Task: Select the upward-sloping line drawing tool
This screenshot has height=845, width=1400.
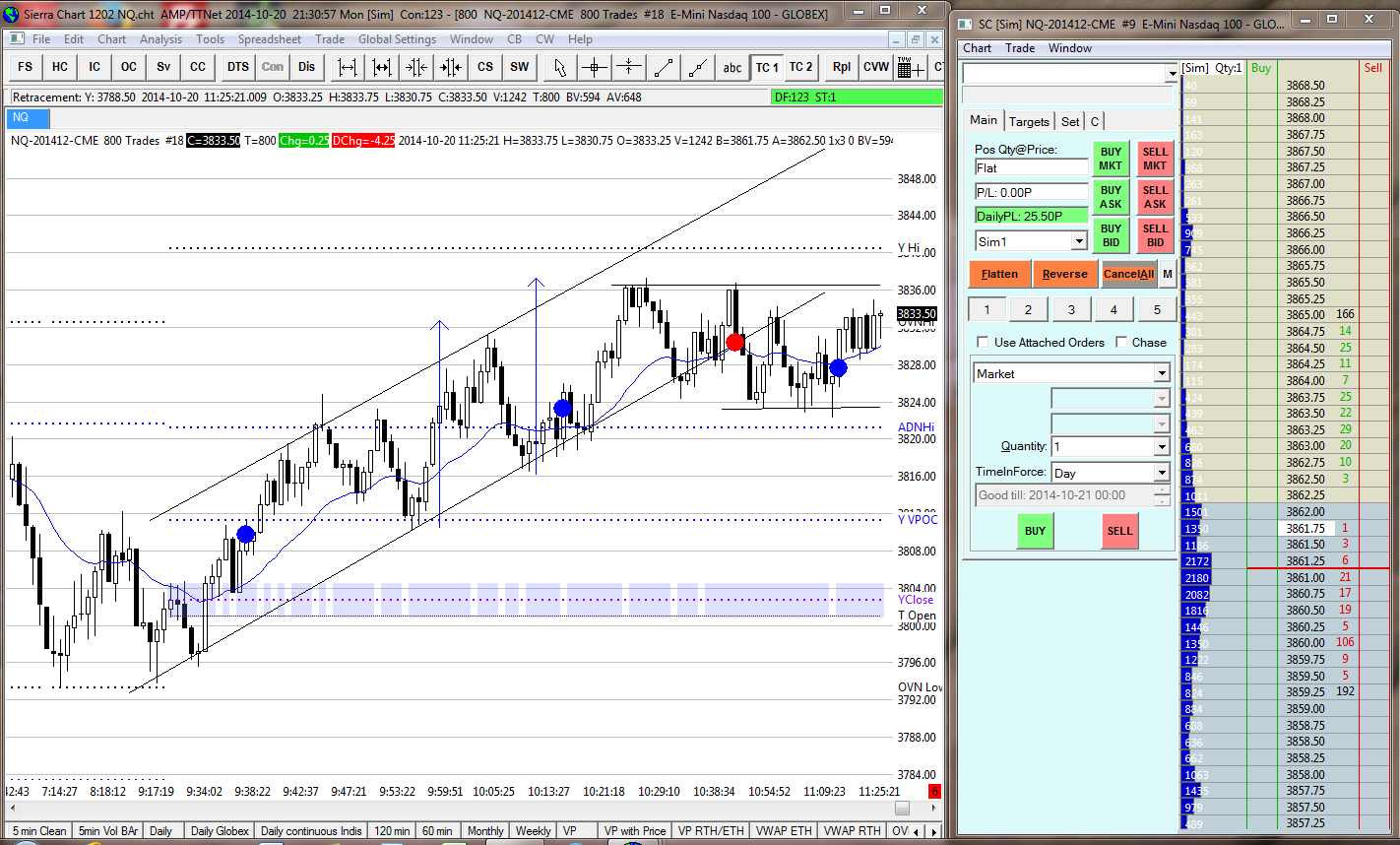Action: click(x=664, y=67)
